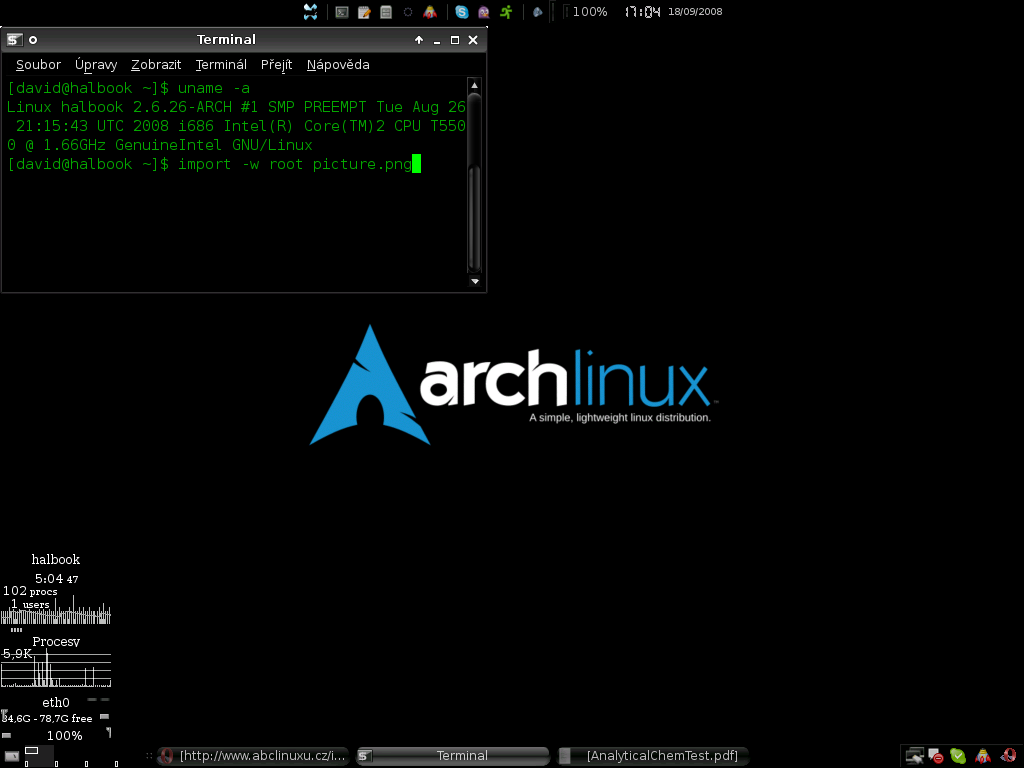The width and height of the screenshot is (1024, 768).
Task: Click the terminal scrollbar up arrow
Action: click(x=475, y=86)
